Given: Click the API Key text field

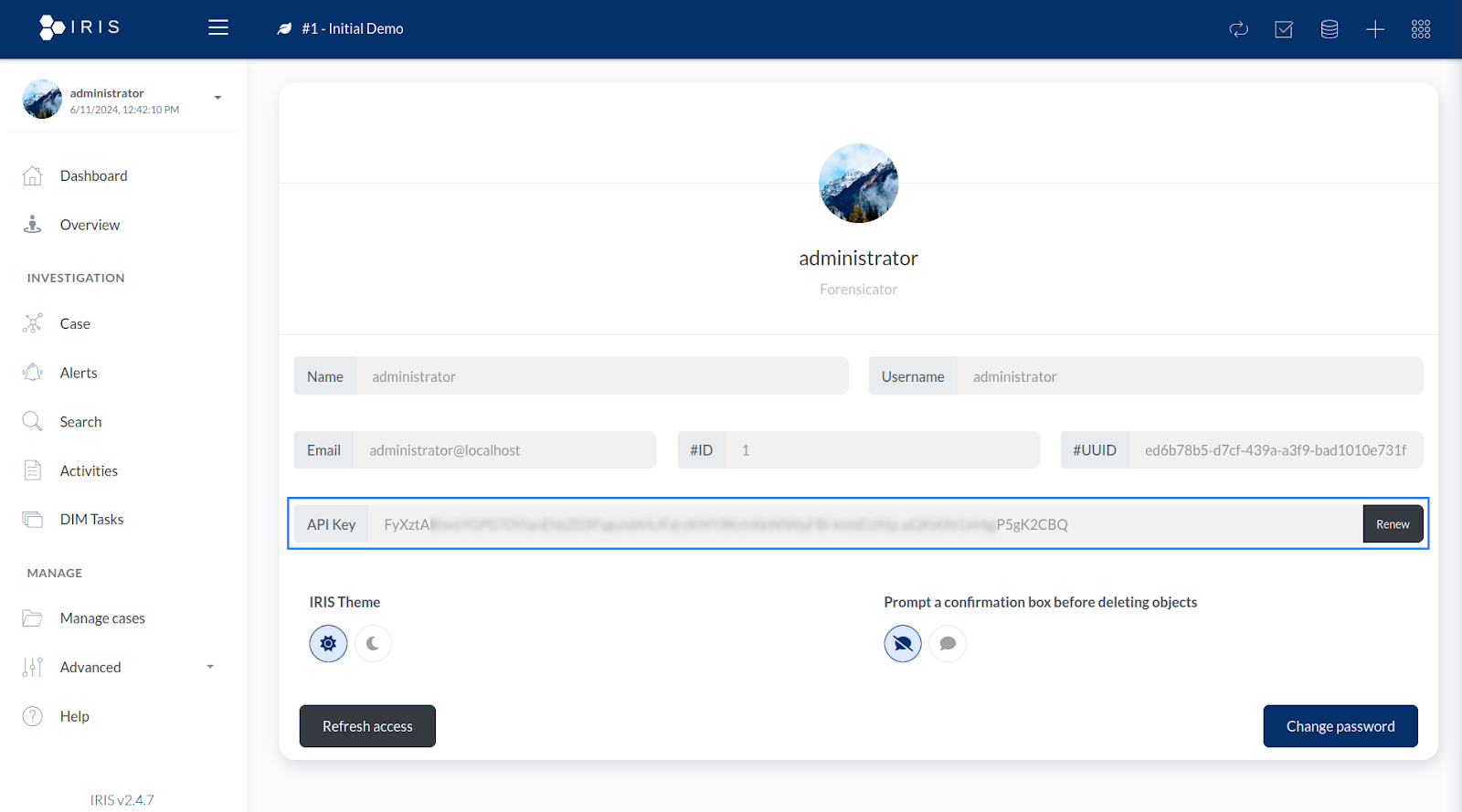Looking at the screenshot, I should (863, 524).
